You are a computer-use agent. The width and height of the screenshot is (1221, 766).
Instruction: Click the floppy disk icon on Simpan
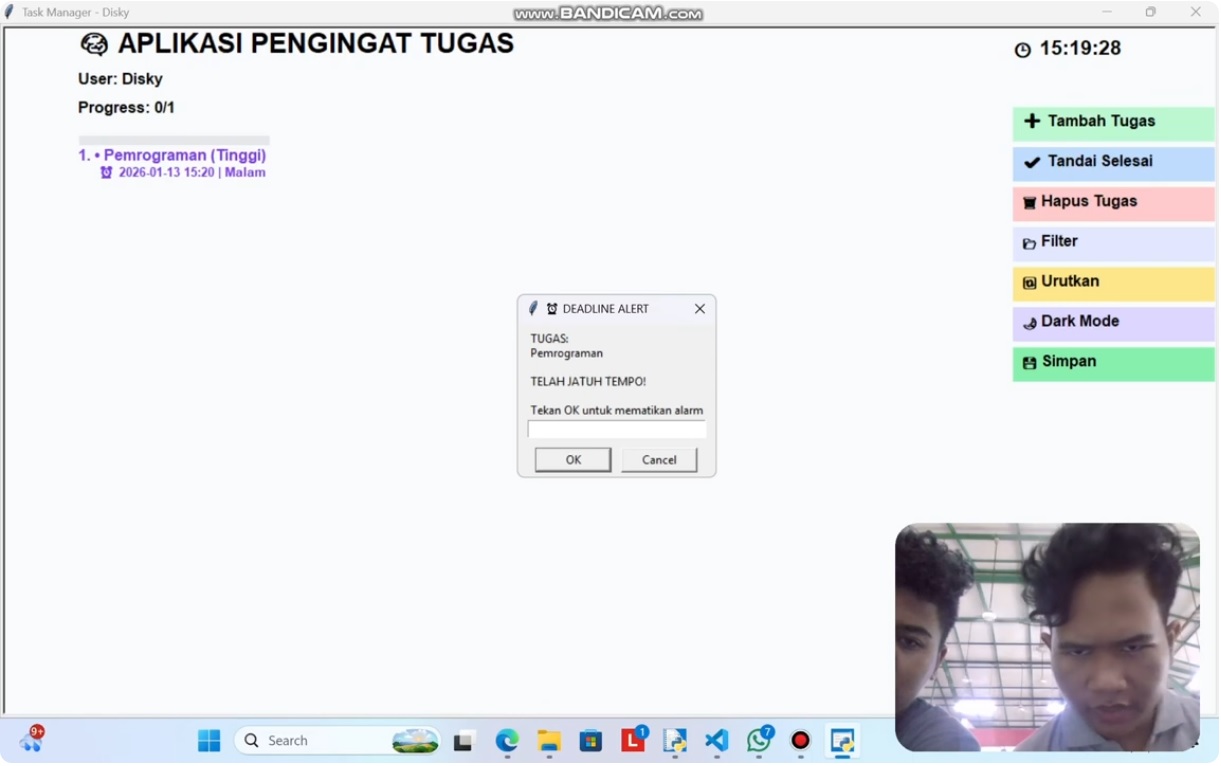[1029, 361]
